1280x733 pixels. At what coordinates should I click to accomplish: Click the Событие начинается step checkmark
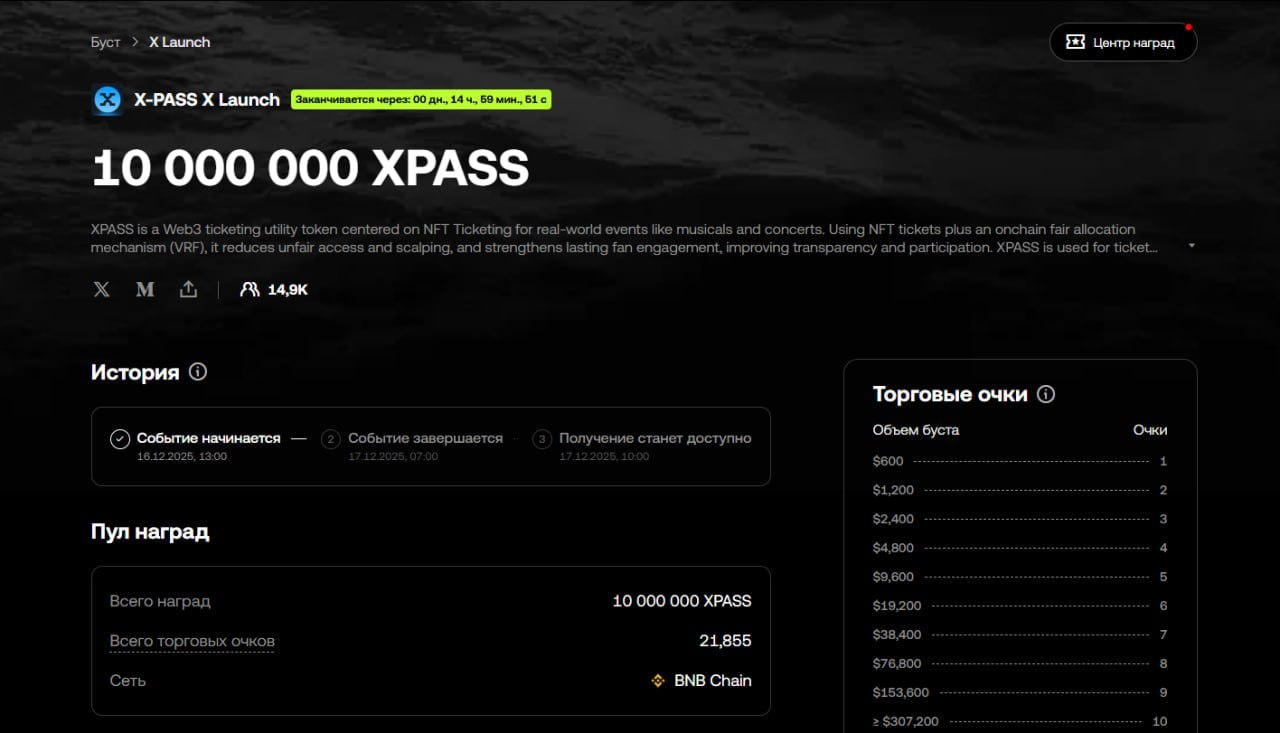120,439
